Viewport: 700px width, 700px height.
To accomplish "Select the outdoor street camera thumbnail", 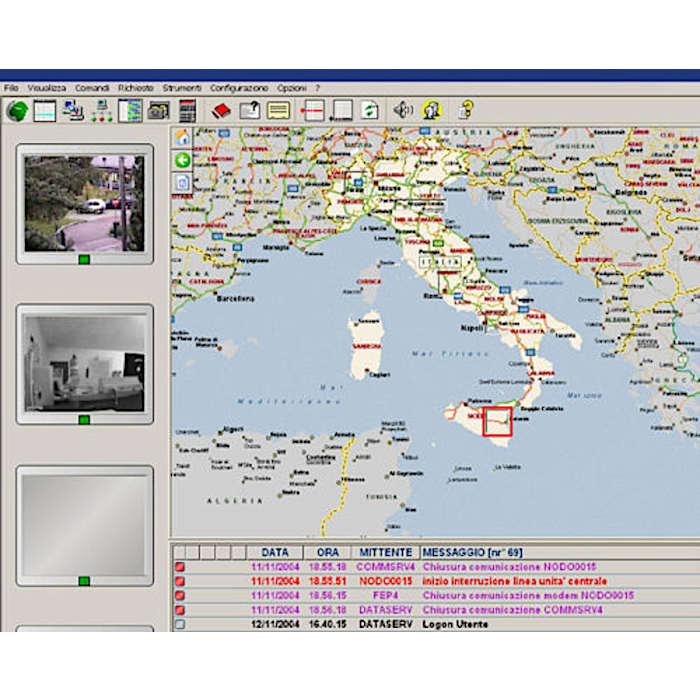I will (x=84, y=203).
